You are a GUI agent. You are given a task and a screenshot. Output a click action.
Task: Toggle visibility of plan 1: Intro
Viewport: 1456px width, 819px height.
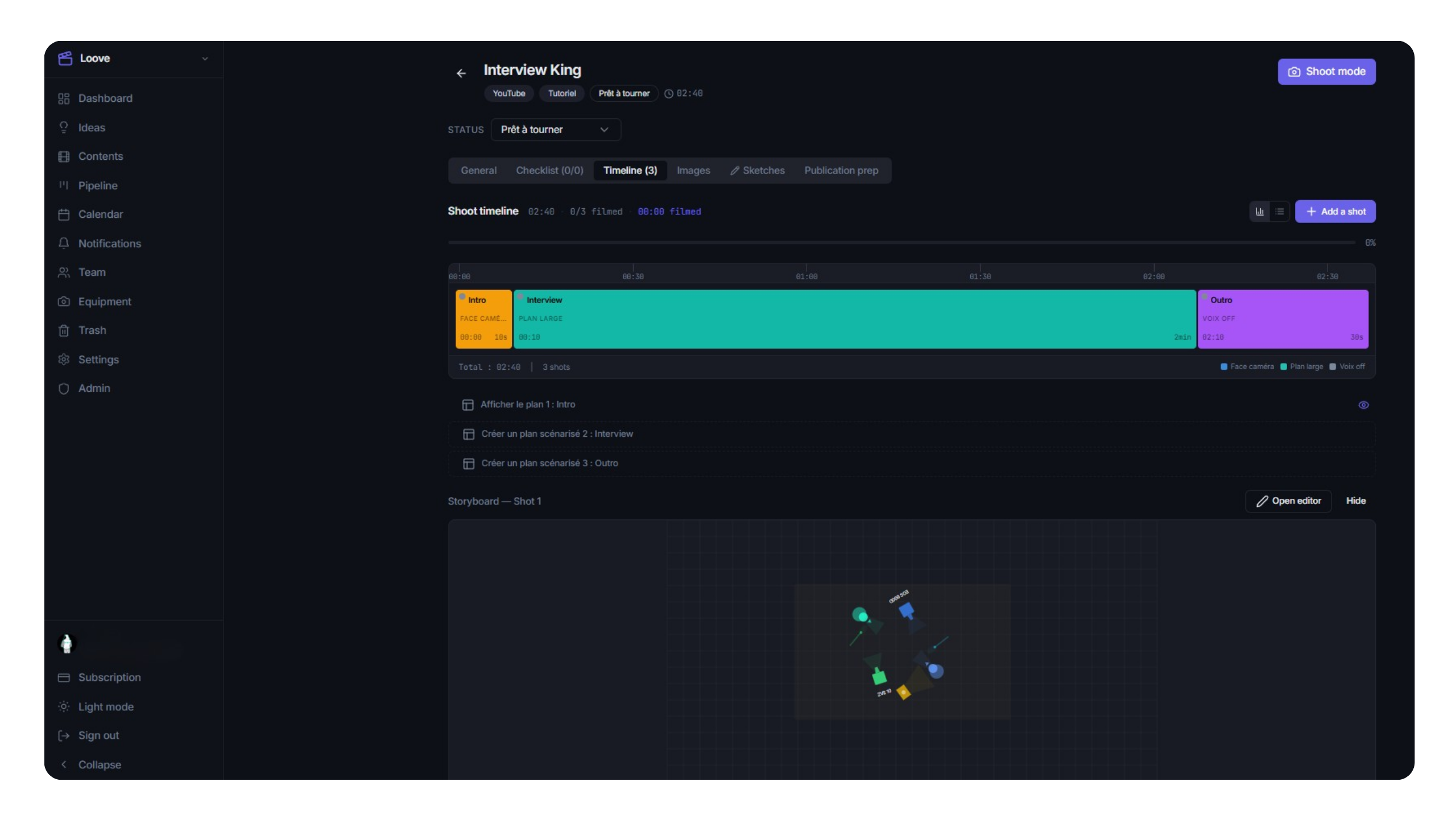(1363, 404)
